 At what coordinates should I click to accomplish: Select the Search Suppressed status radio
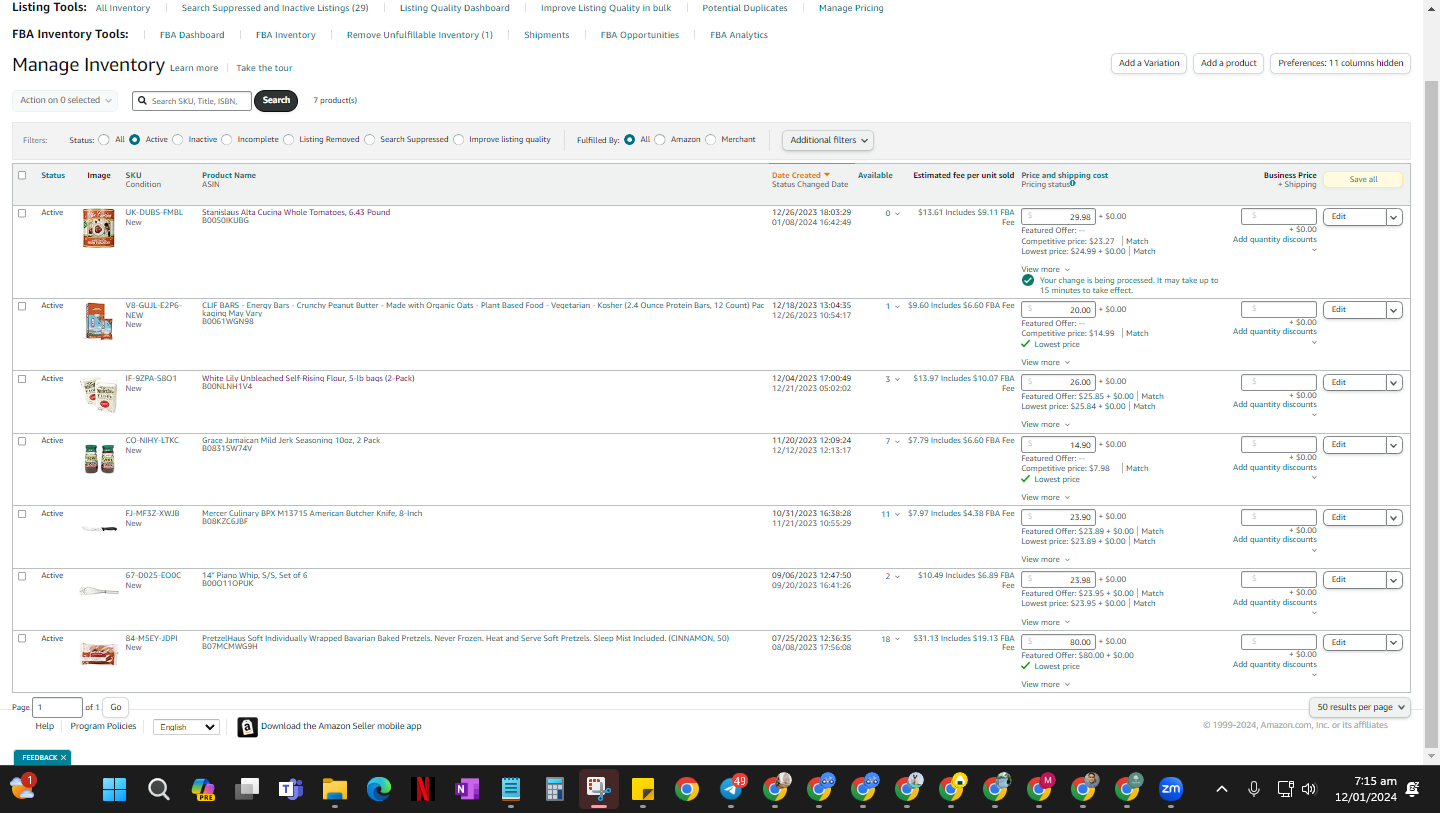[370, 140]
